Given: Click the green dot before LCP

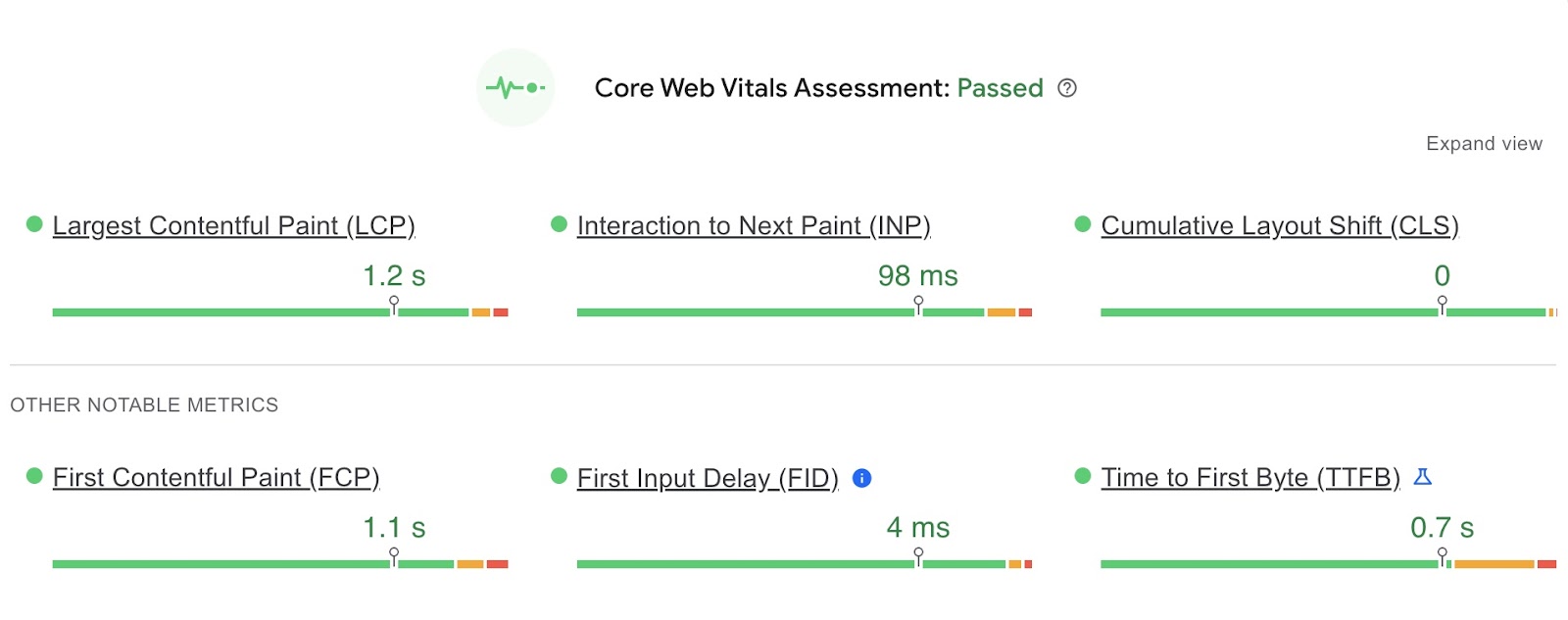Looking at the screenshot, I should [x=33, y=224].
